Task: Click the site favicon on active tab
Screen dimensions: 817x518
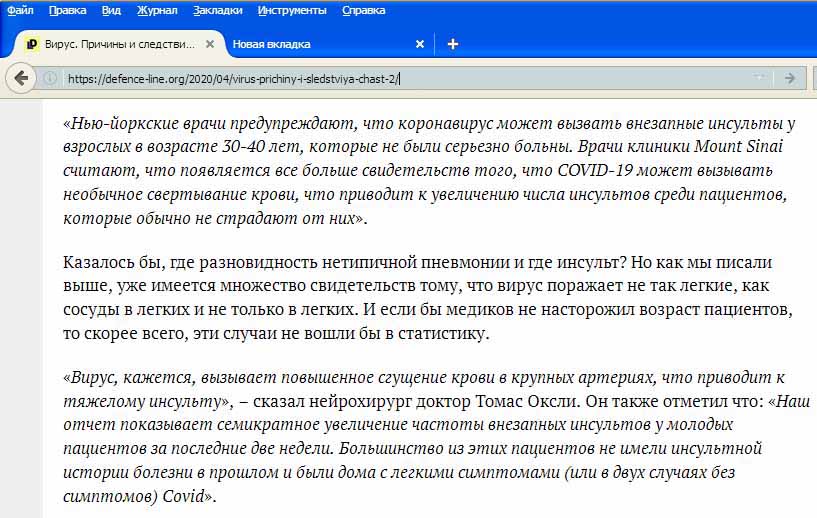Action: 31,44
